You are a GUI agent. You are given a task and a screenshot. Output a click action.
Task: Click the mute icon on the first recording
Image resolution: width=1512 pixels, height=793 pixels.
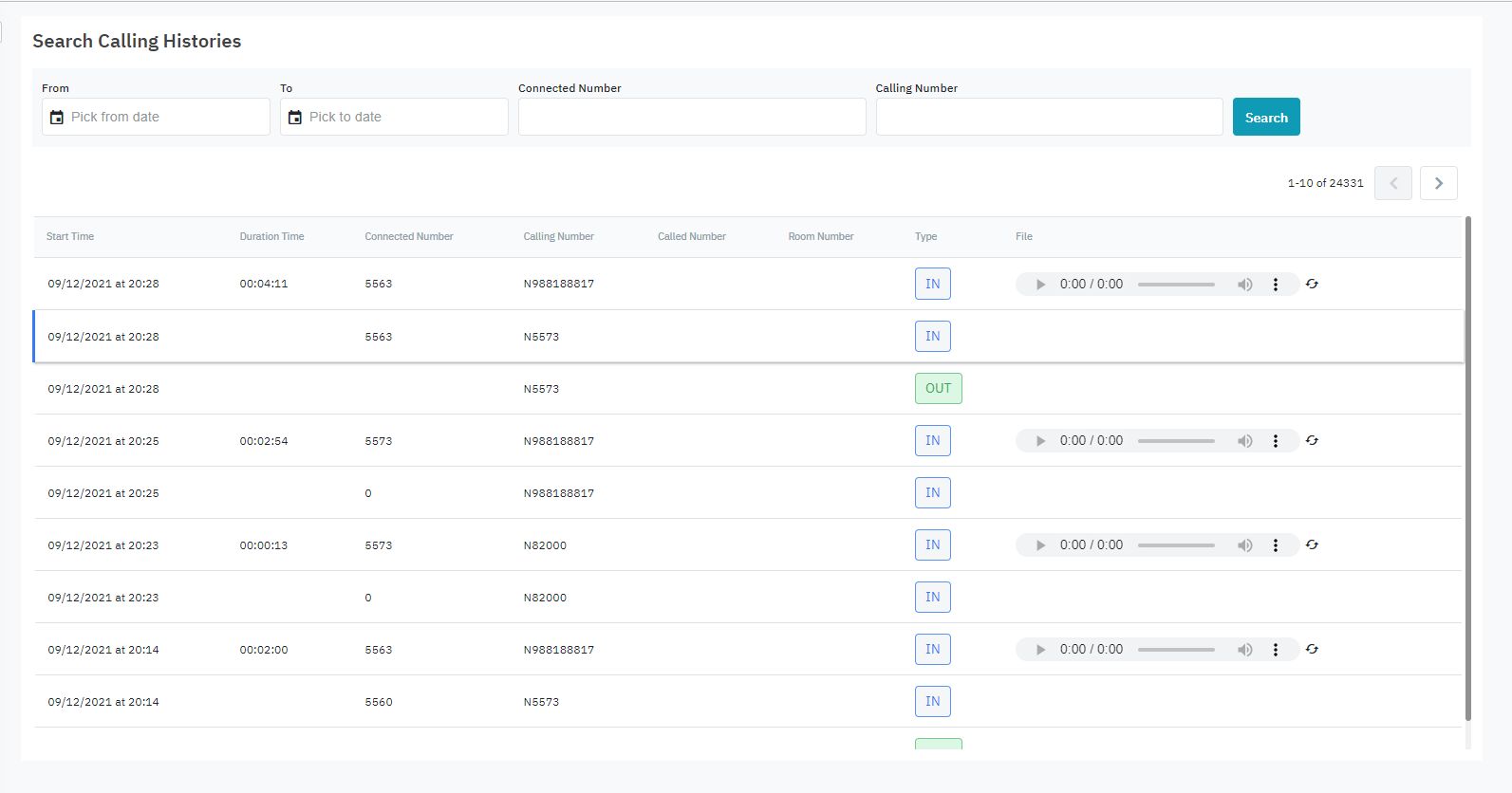point(1244,285)
